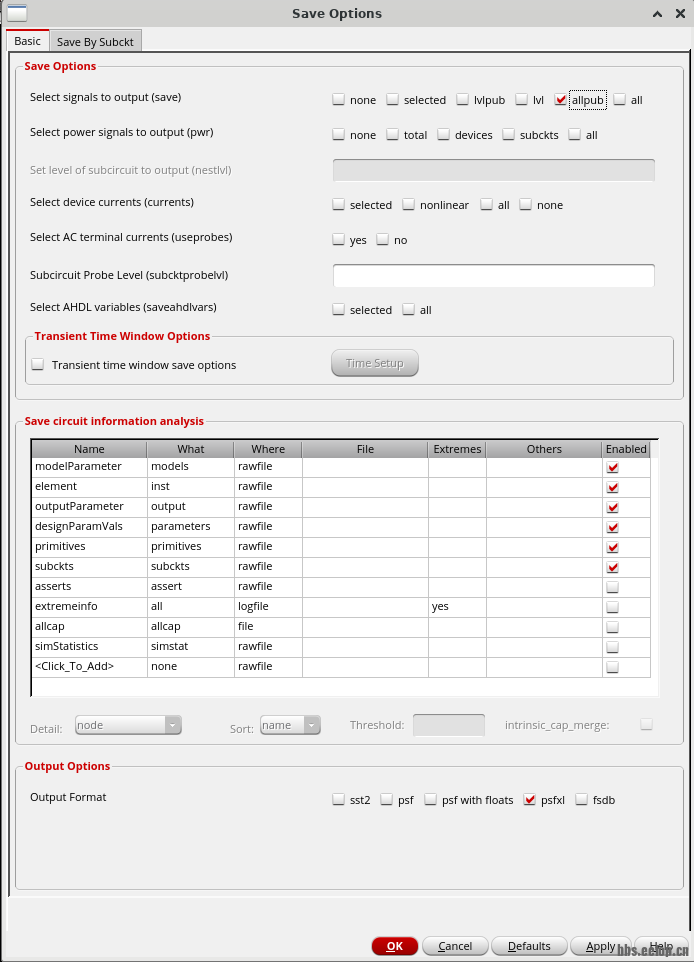Enable the asserts row checkbox
The image size is (694, 962).
(x=612, y=587)
